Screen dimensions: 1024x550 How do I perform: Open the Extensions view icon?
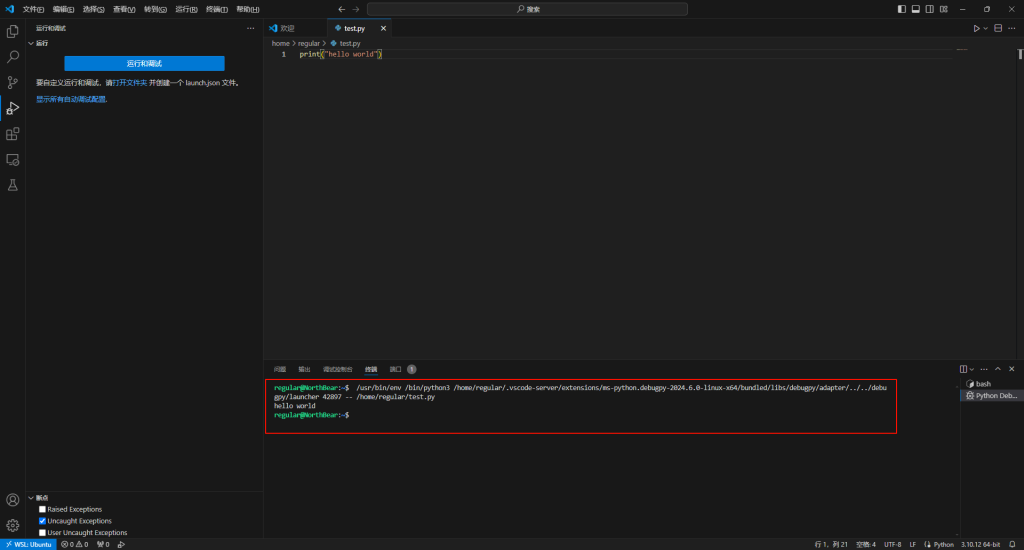coord(13,134)
